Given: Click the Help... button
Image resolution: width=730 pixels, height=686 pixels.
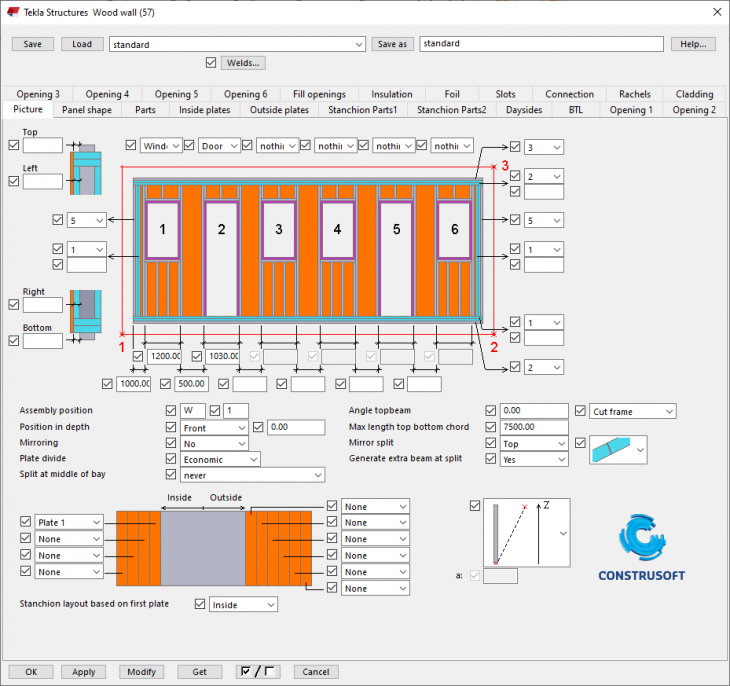Looking at the screenshot, I should tap(693, 44).
